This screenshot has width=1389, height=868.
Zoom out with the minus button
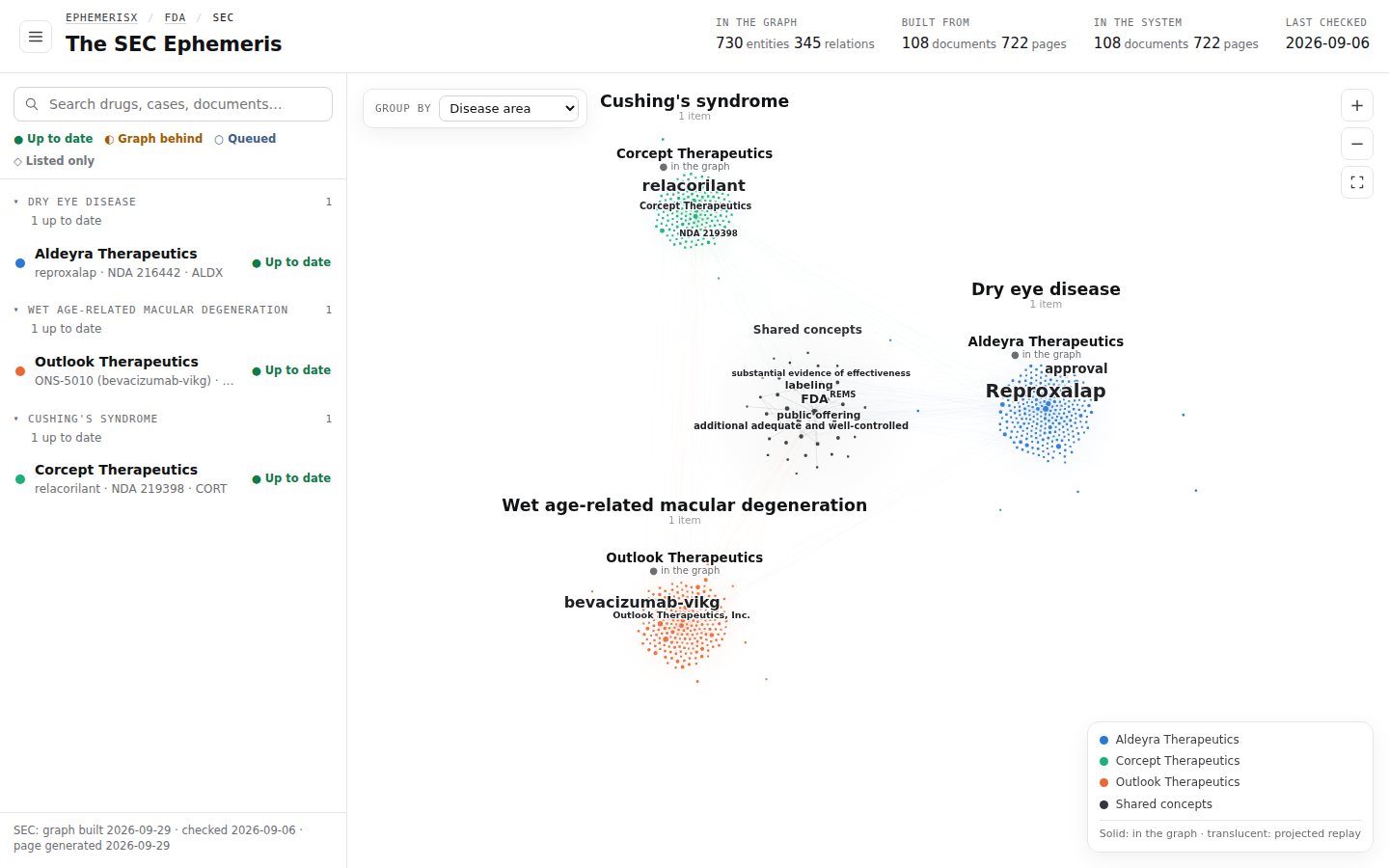click(1357, 144)
